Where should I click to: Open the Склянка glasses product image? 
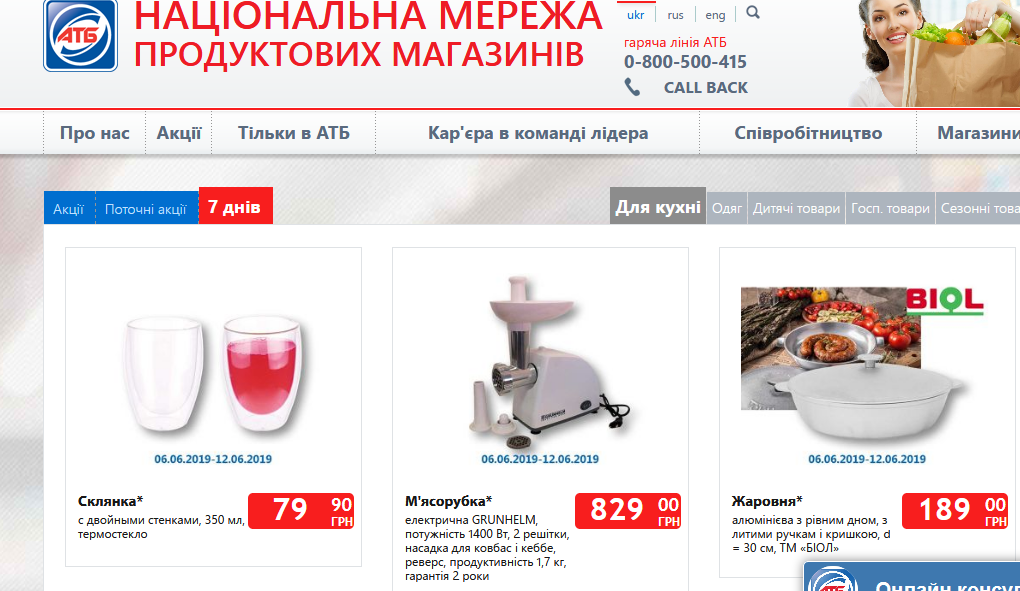pyautogui.click(x=213, y=374)
